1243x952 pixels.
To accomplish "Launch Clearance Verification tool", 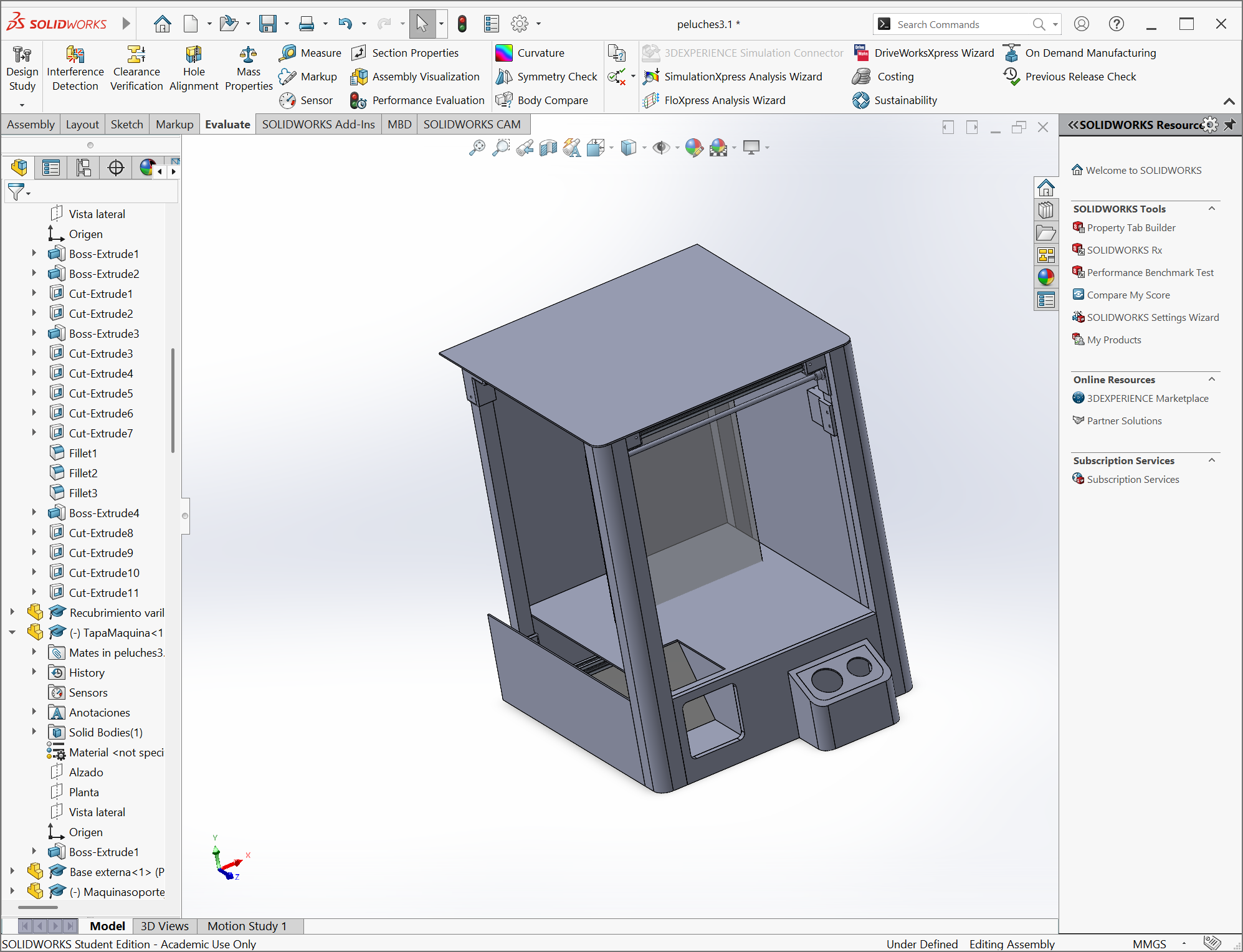I will [x=136, y=69].
